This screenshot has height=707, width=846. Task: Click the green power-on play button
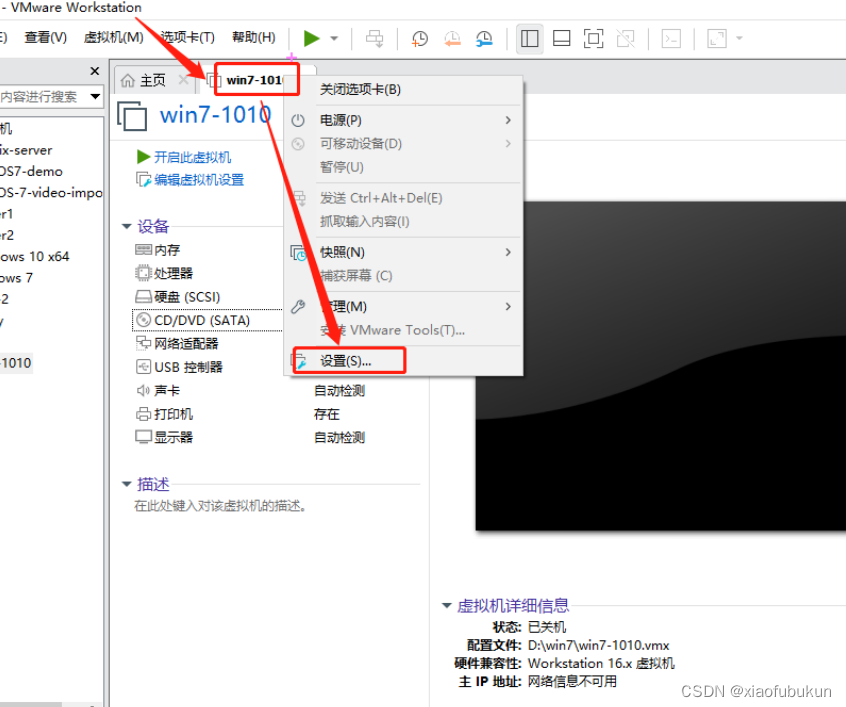point(311,38)
